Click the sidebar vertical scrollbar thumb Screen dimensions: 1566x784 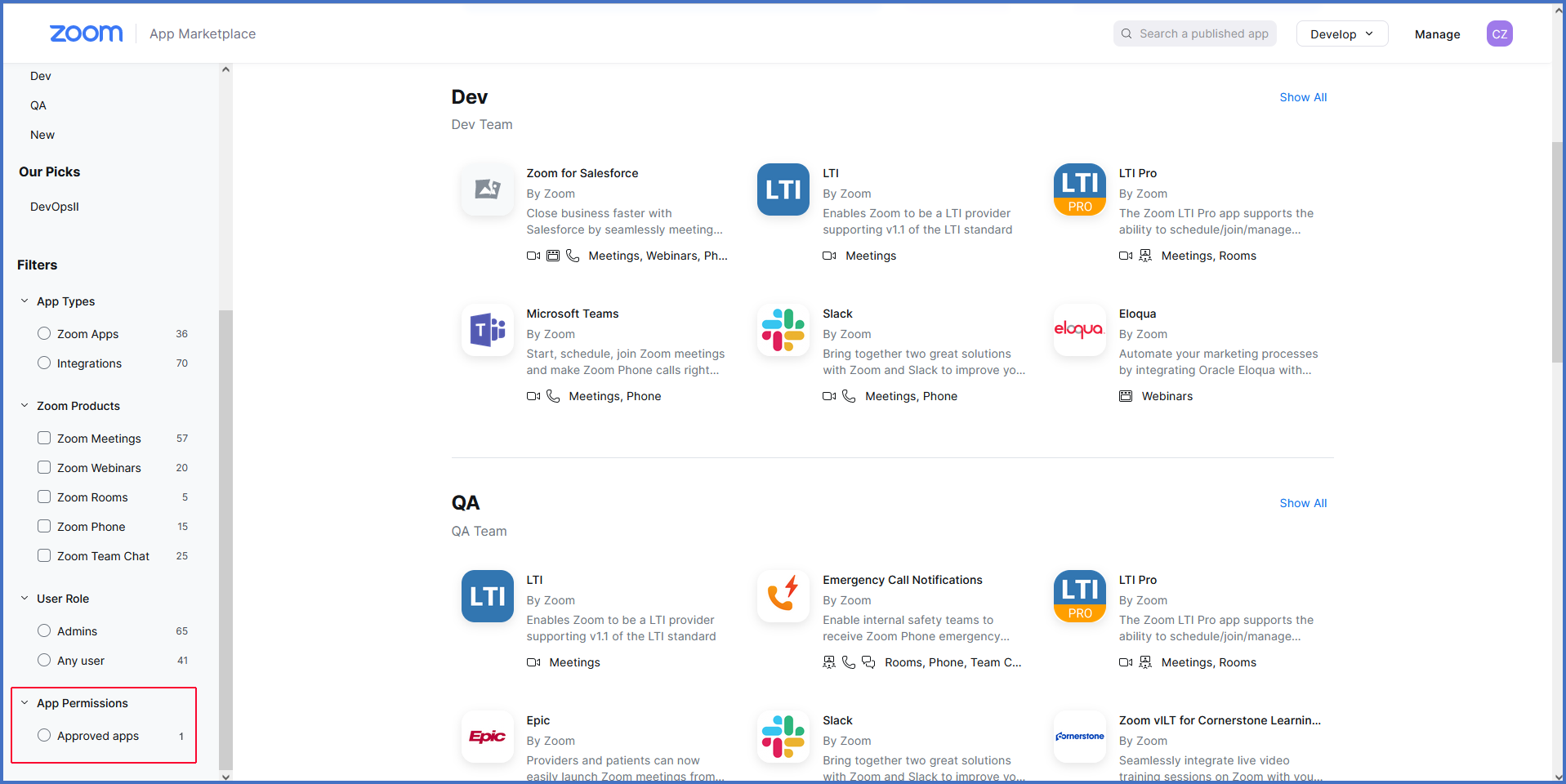point(225,539)
